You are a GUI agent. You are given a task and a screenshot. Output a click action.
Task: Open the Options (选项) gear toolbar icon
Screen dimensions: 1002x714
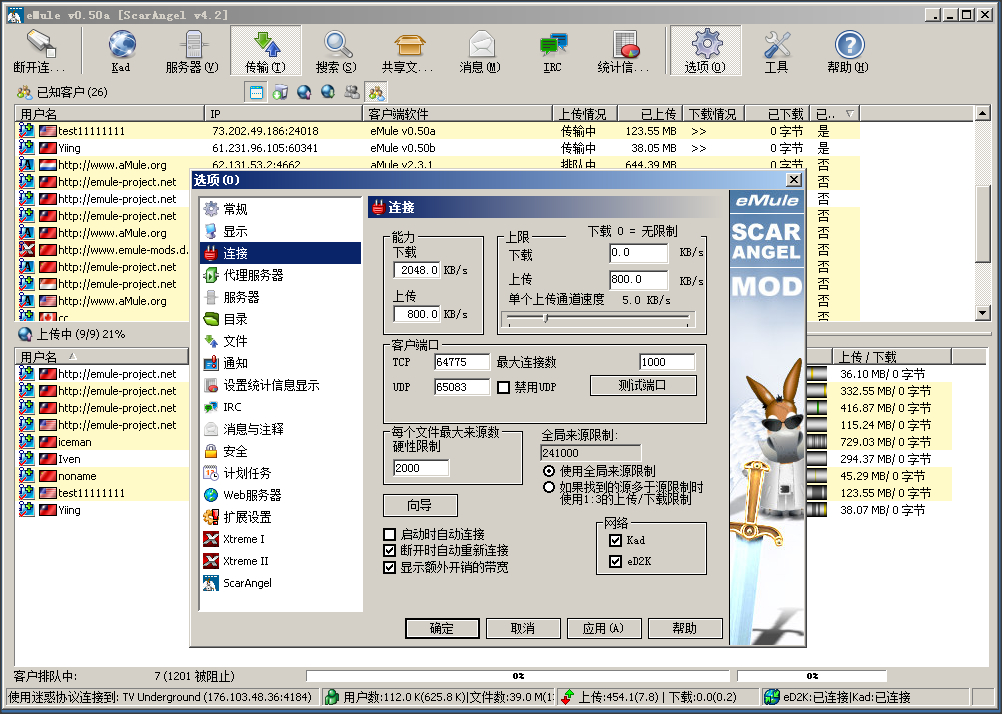(x=705, y=51)
